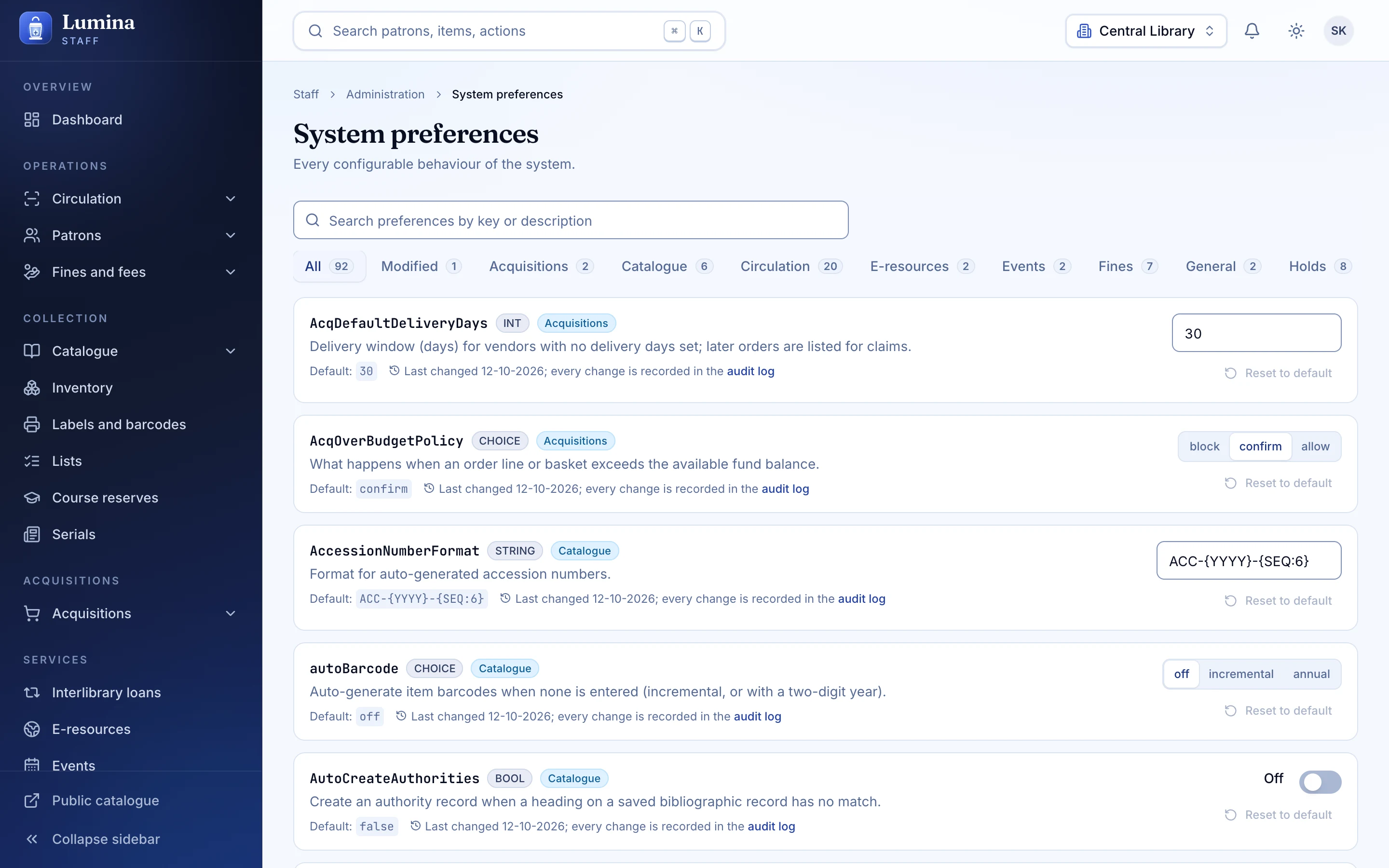
Task: Switch to the Fines tab
Action: 1128,266
